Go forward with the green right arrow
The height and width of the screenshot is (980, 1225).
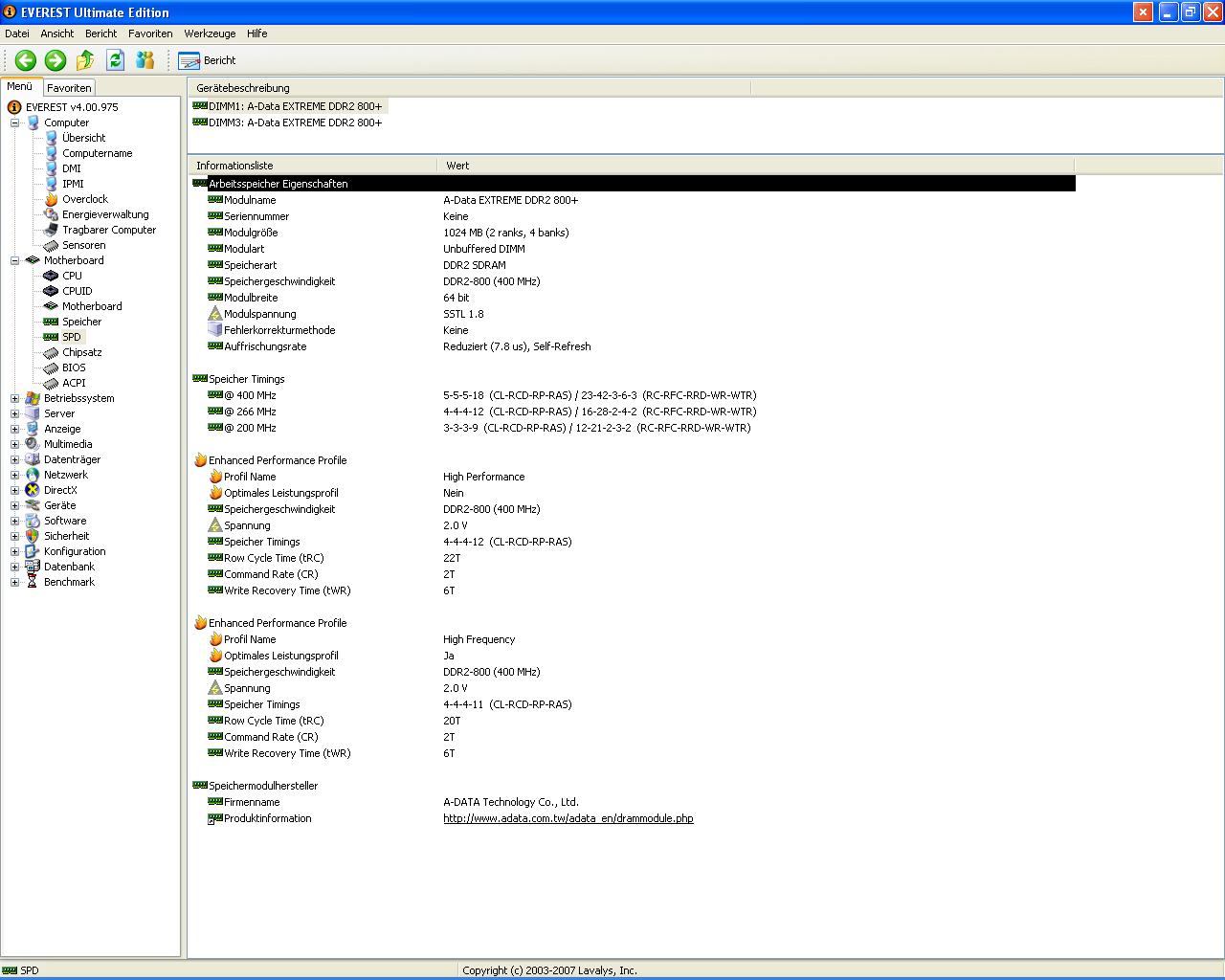[x=56, y=60]
